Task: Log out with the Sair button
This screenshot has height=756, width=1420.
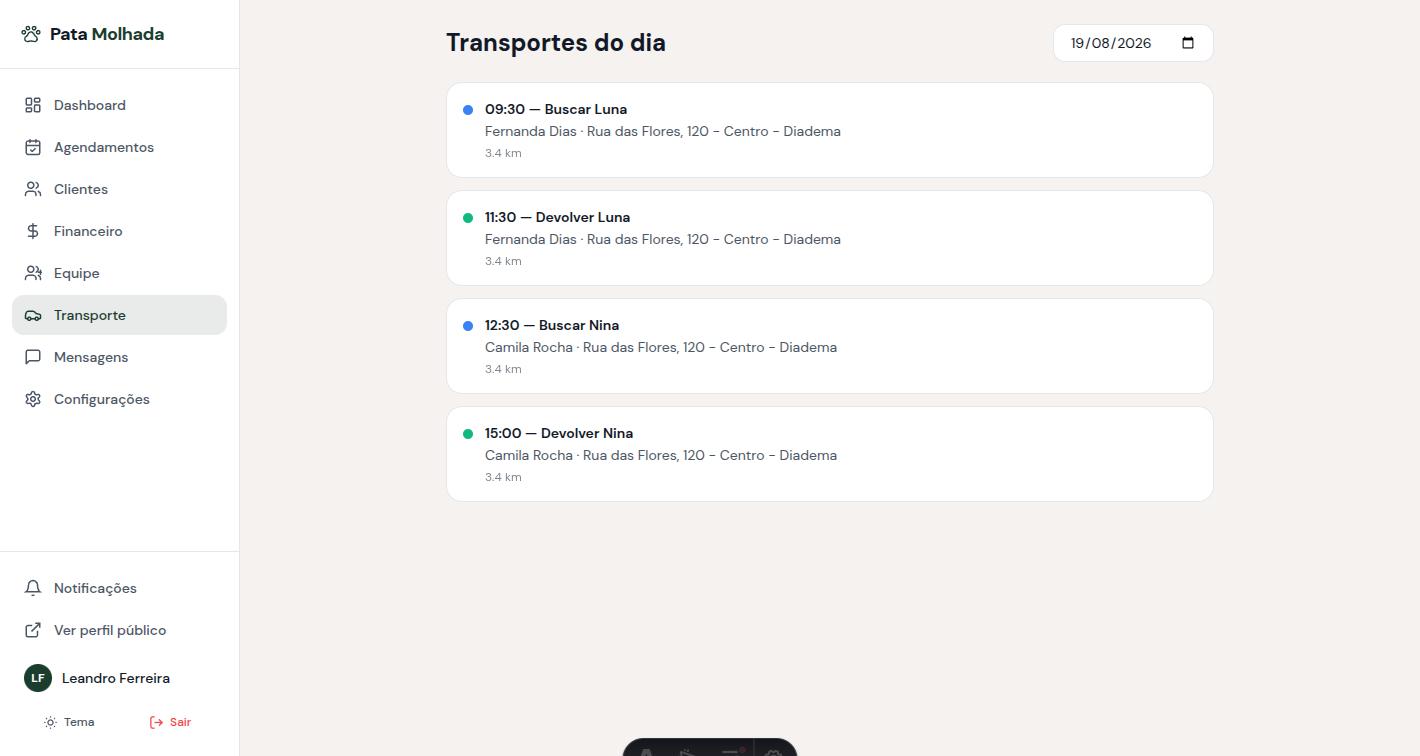Action: 170,722
